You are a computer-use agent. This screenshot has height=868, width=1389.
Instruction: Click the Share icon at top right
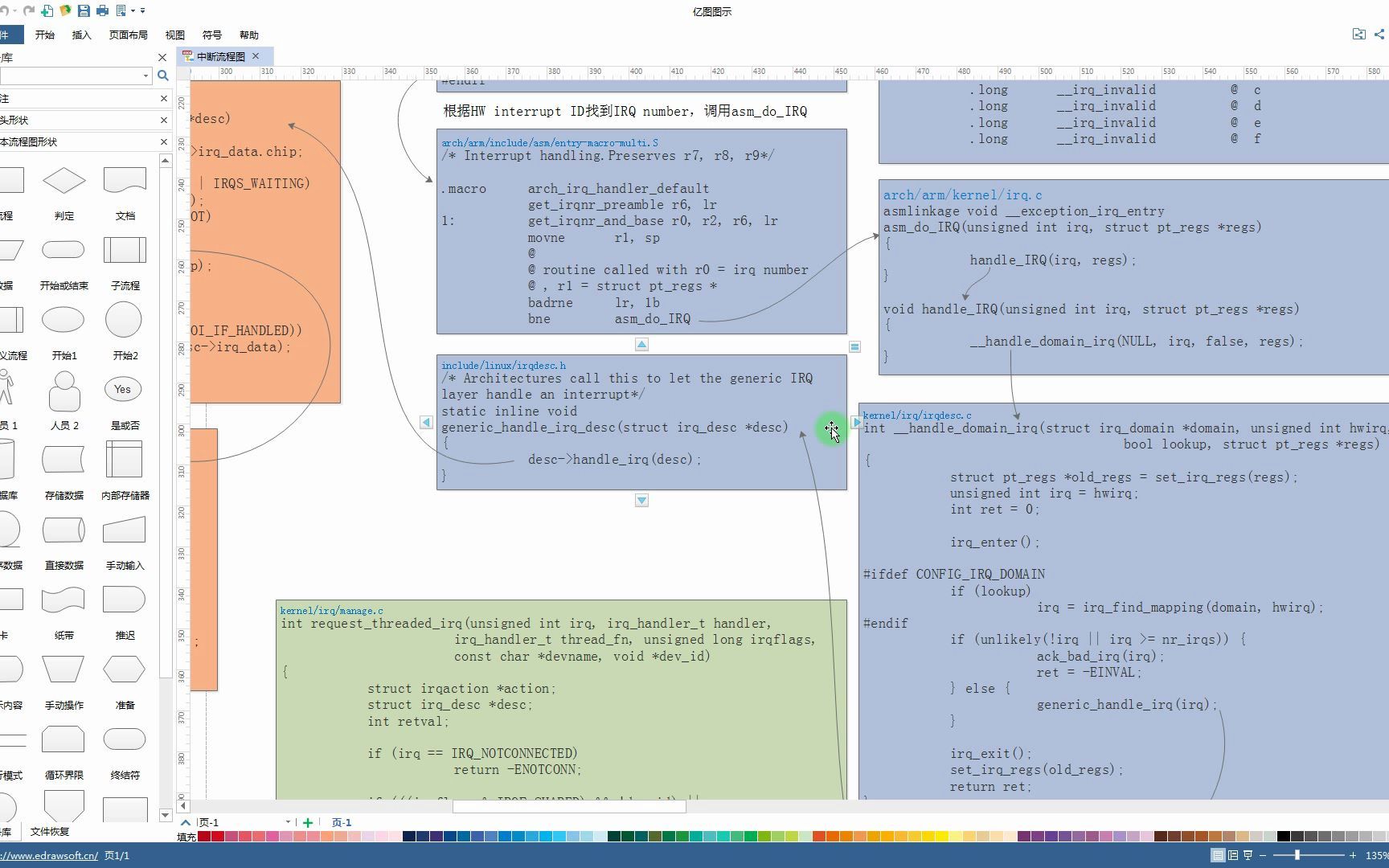tap(1379, 34)
